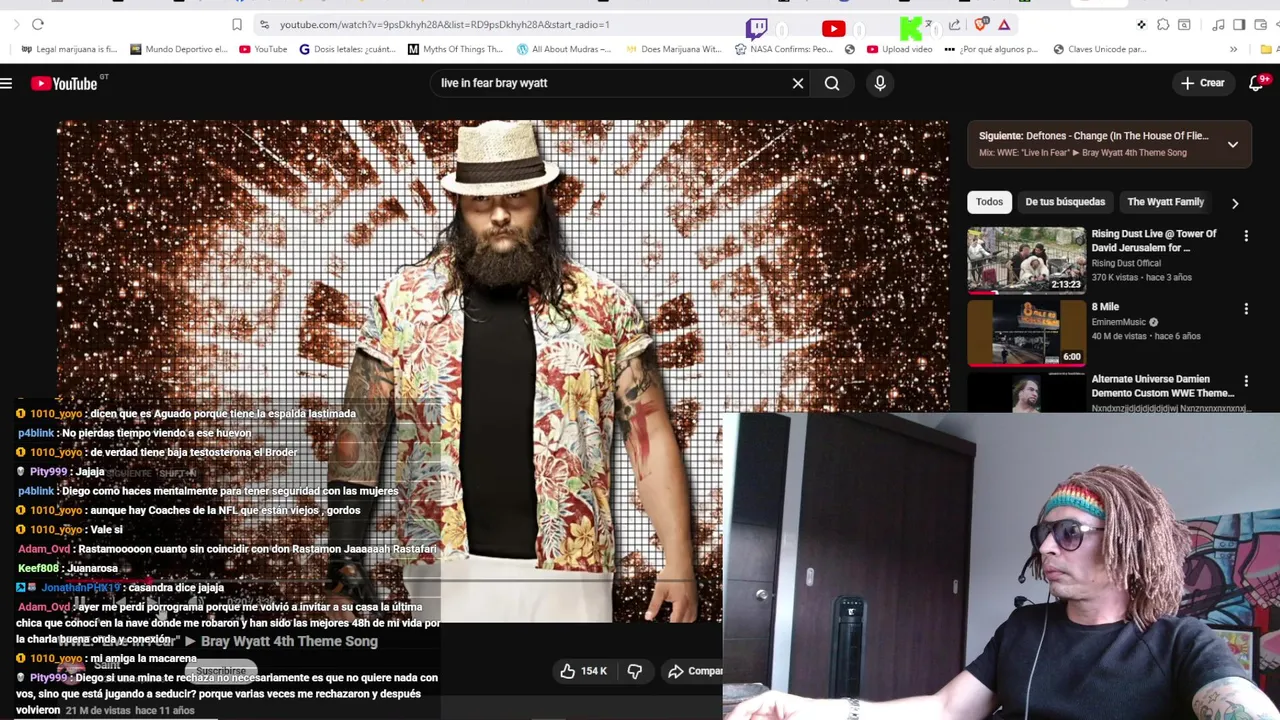This screenshot has width=1280, height=720.
Task: Open NASA Confirms bookmark
Action: tap(784, 49)
